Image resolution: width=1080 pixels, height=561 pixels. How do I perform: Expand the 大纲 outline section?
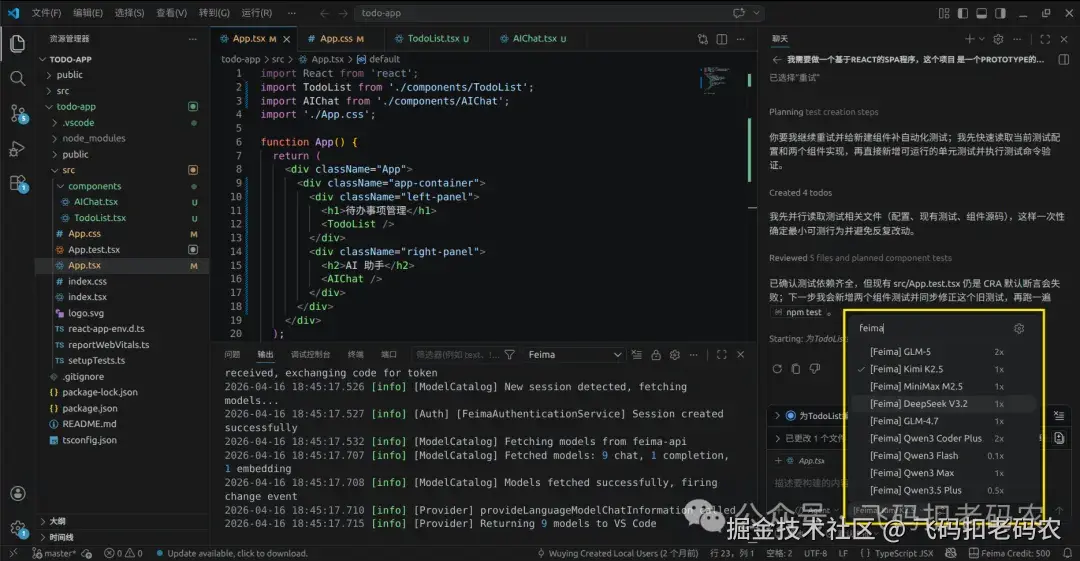click(58, 521)
